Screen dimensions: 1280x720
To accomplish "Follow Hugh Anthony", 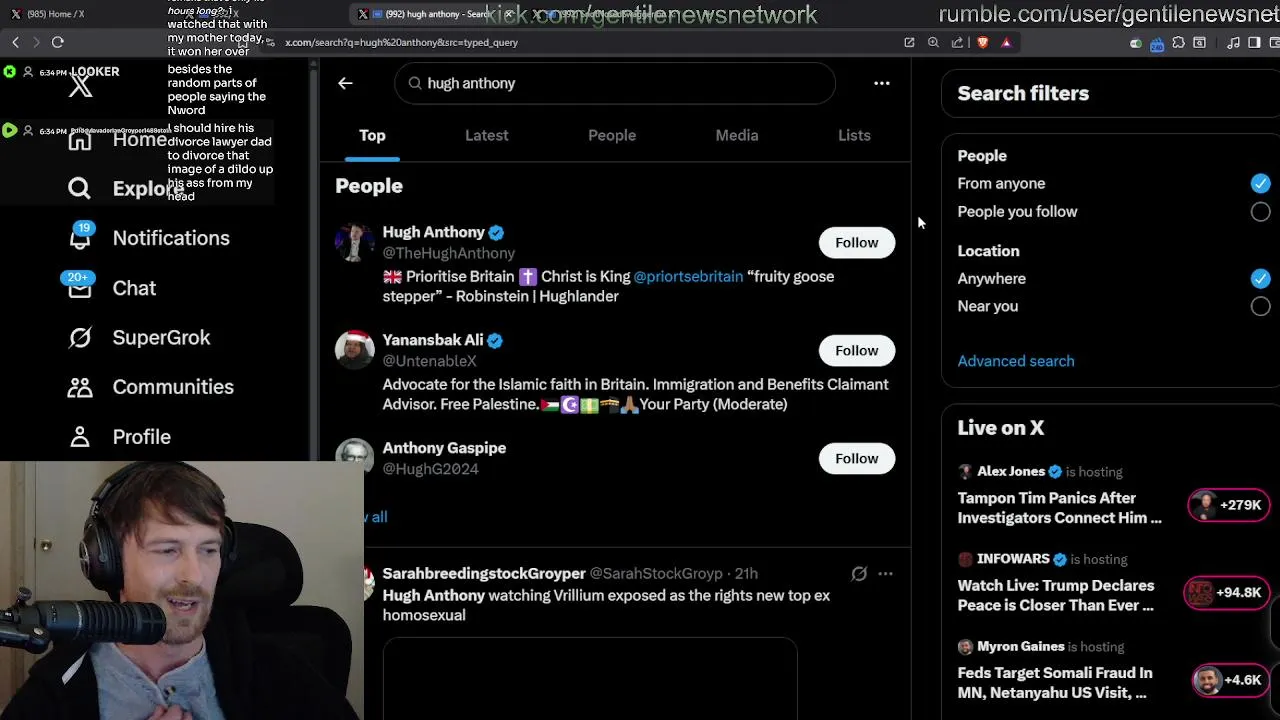I will point(857,242).
